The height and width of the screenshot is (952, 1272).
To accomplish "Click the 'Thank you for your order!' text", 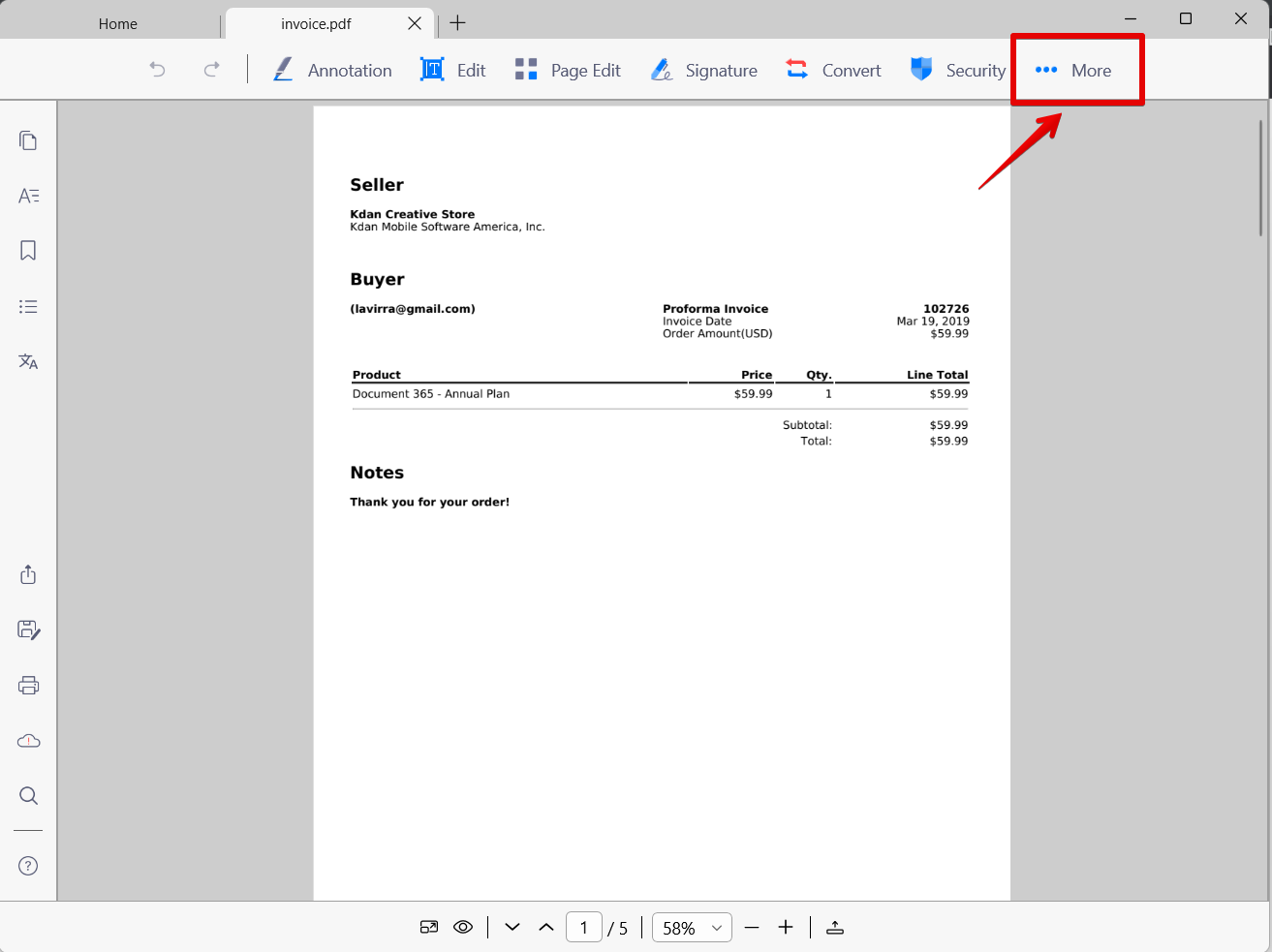I will point(429,502).
